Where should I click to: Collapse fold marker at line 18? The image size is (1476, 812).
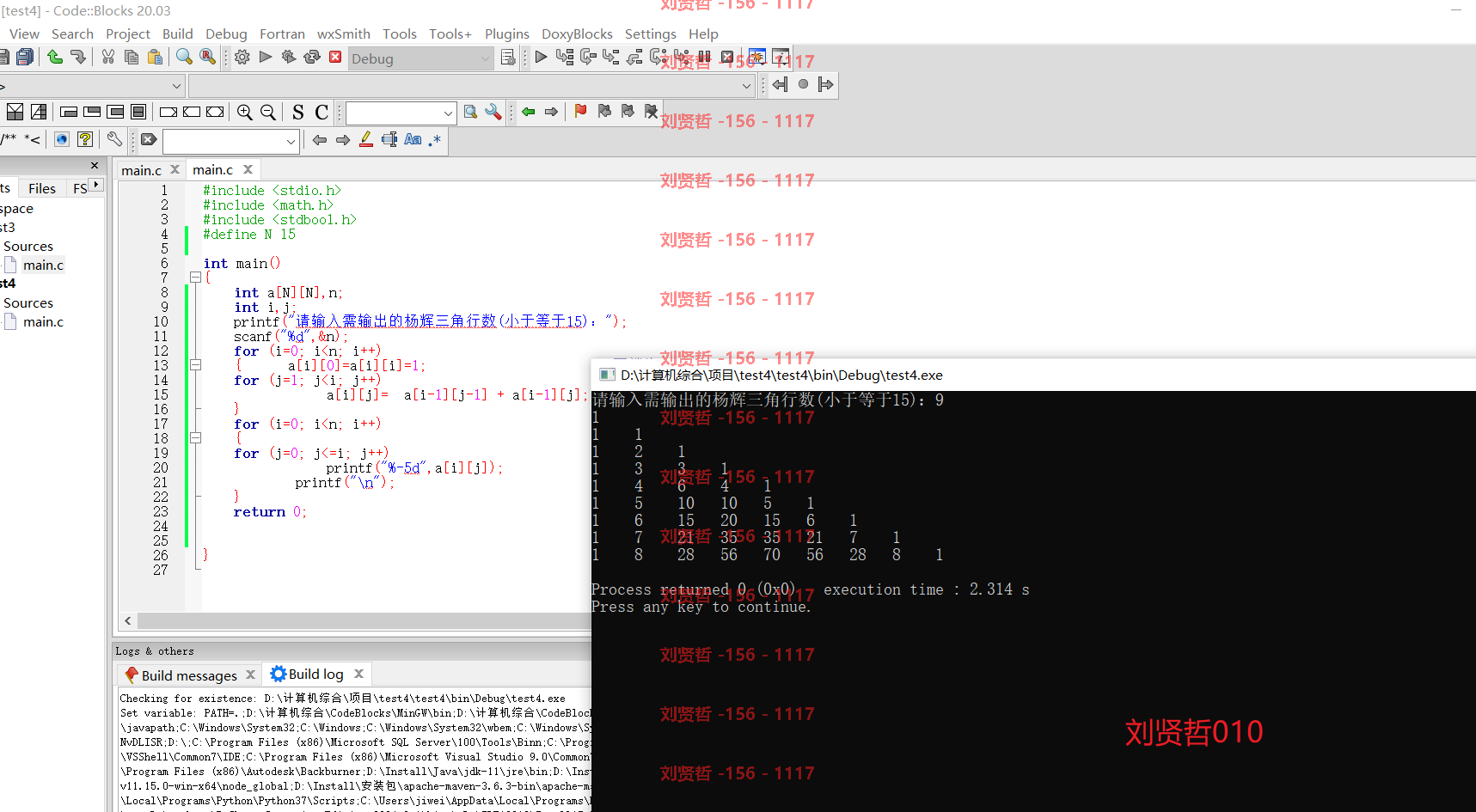195,438
